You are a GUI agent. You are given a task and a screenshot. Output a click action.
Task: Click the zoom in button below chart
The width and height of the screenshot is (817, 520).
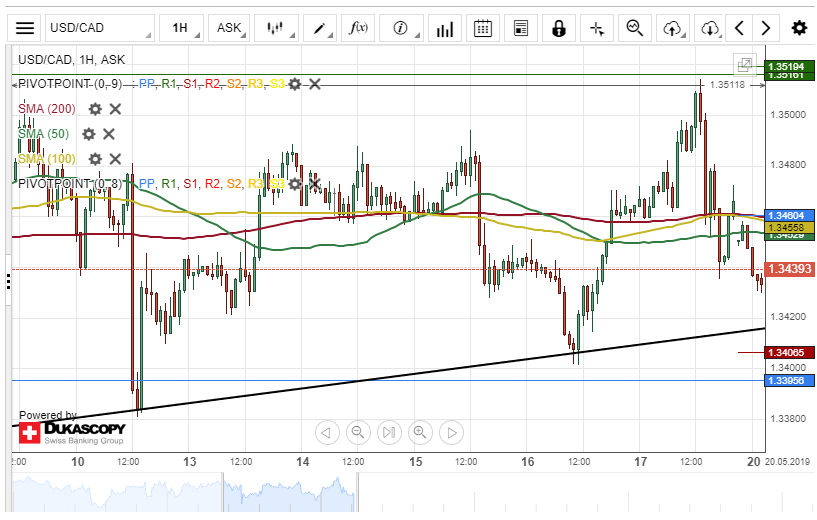(420, 432)
